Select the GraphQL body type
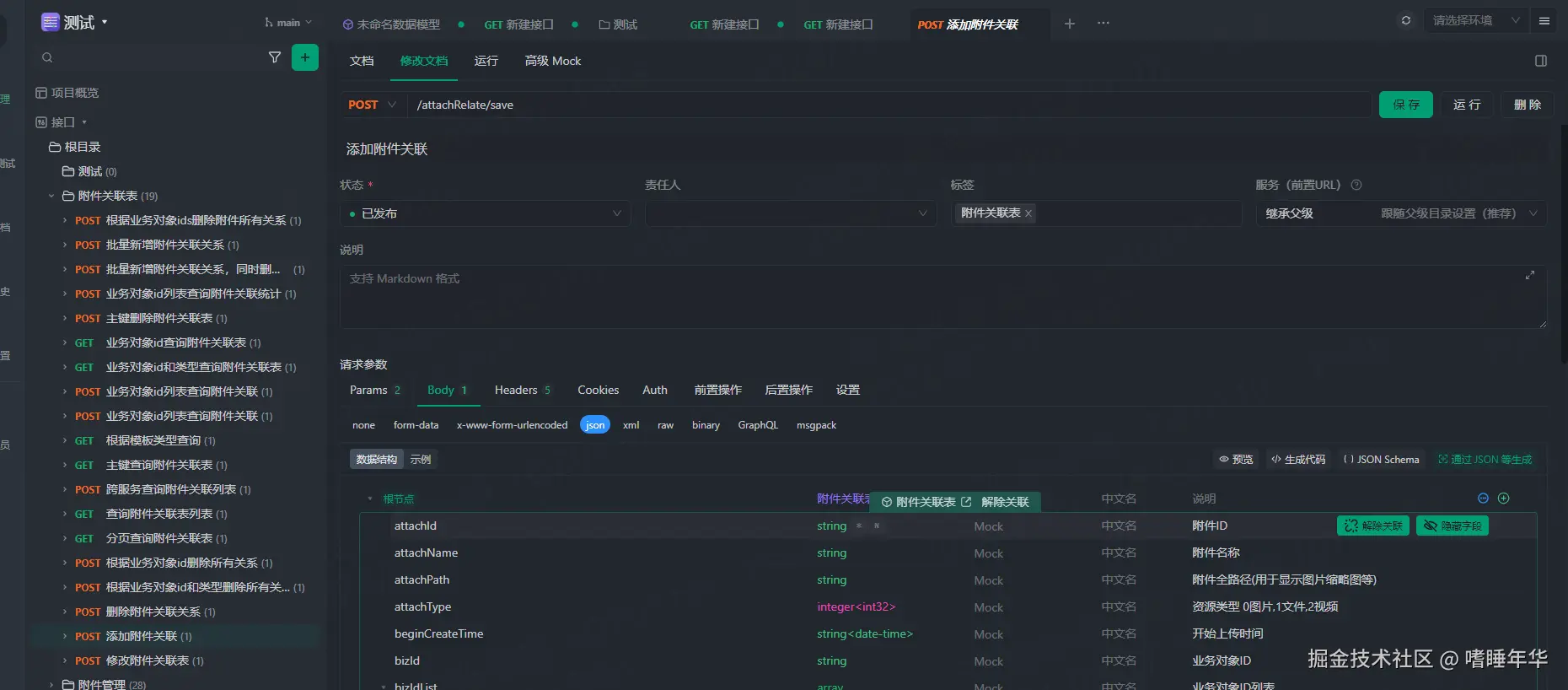Screen dimensions: 1568x690 758,425
